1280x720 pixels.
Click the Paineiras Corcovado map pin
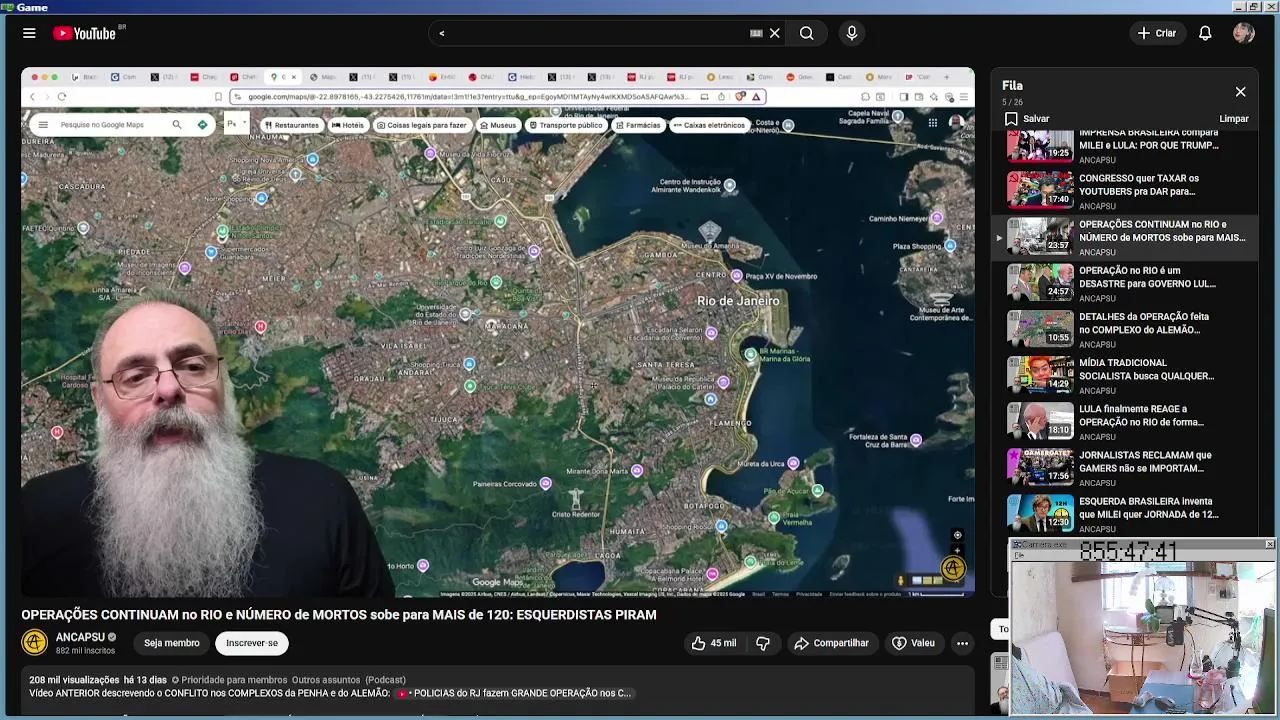point(545,484)
